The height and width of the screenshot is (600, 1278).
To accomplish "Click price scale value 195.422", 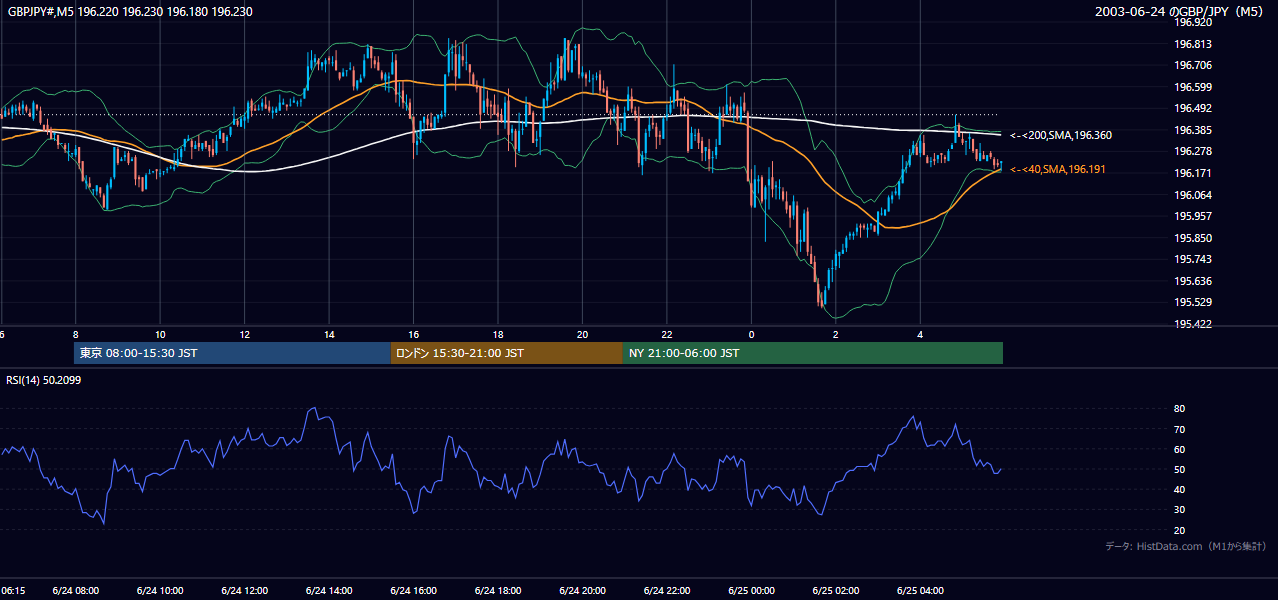I will click(1193, 324).
